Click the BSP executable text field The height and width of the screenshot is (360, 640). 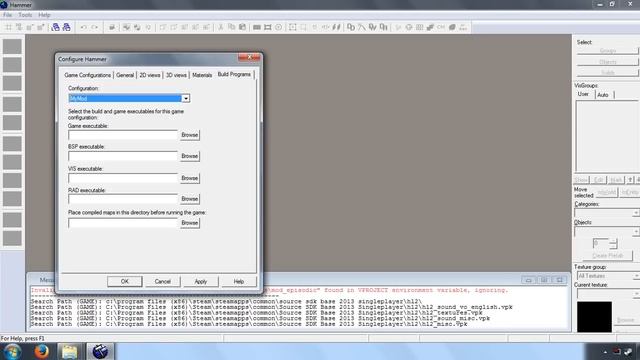(123, 156)
